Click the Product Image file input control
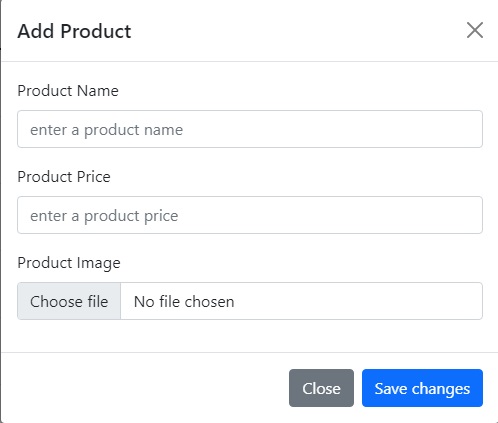This screenshot has width=498, height=423. 250,301
